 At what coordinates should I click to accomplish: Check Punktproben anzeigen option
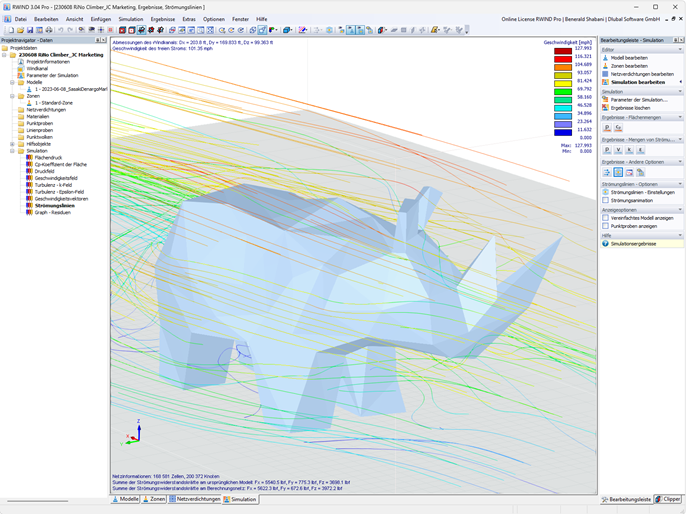pyautogui.click(x=606, y=226)
